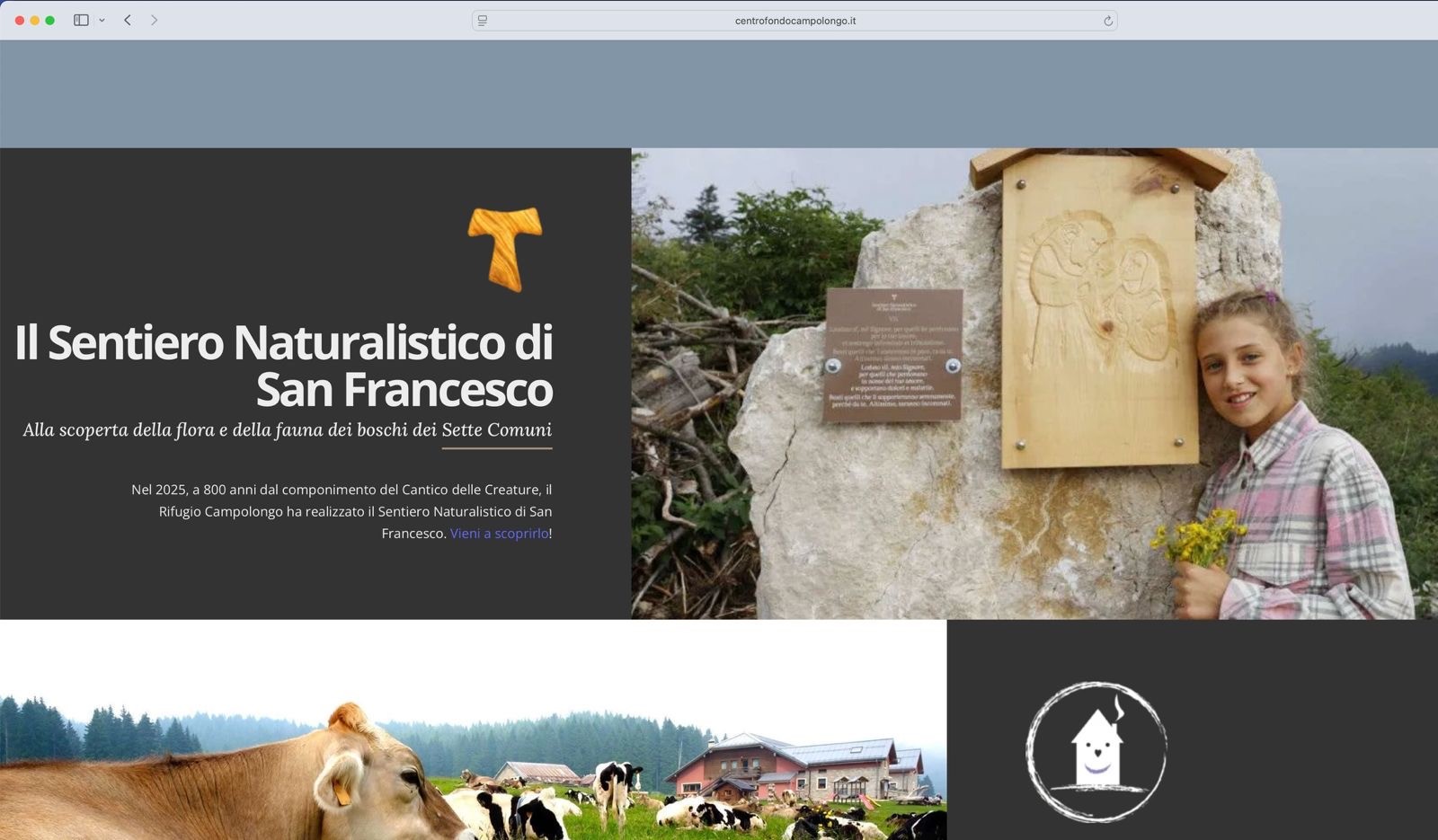This screenshot has height=840, width=1438.
Task: Click the centrofondocampolongo.it address field
Action: pos(794,21)
